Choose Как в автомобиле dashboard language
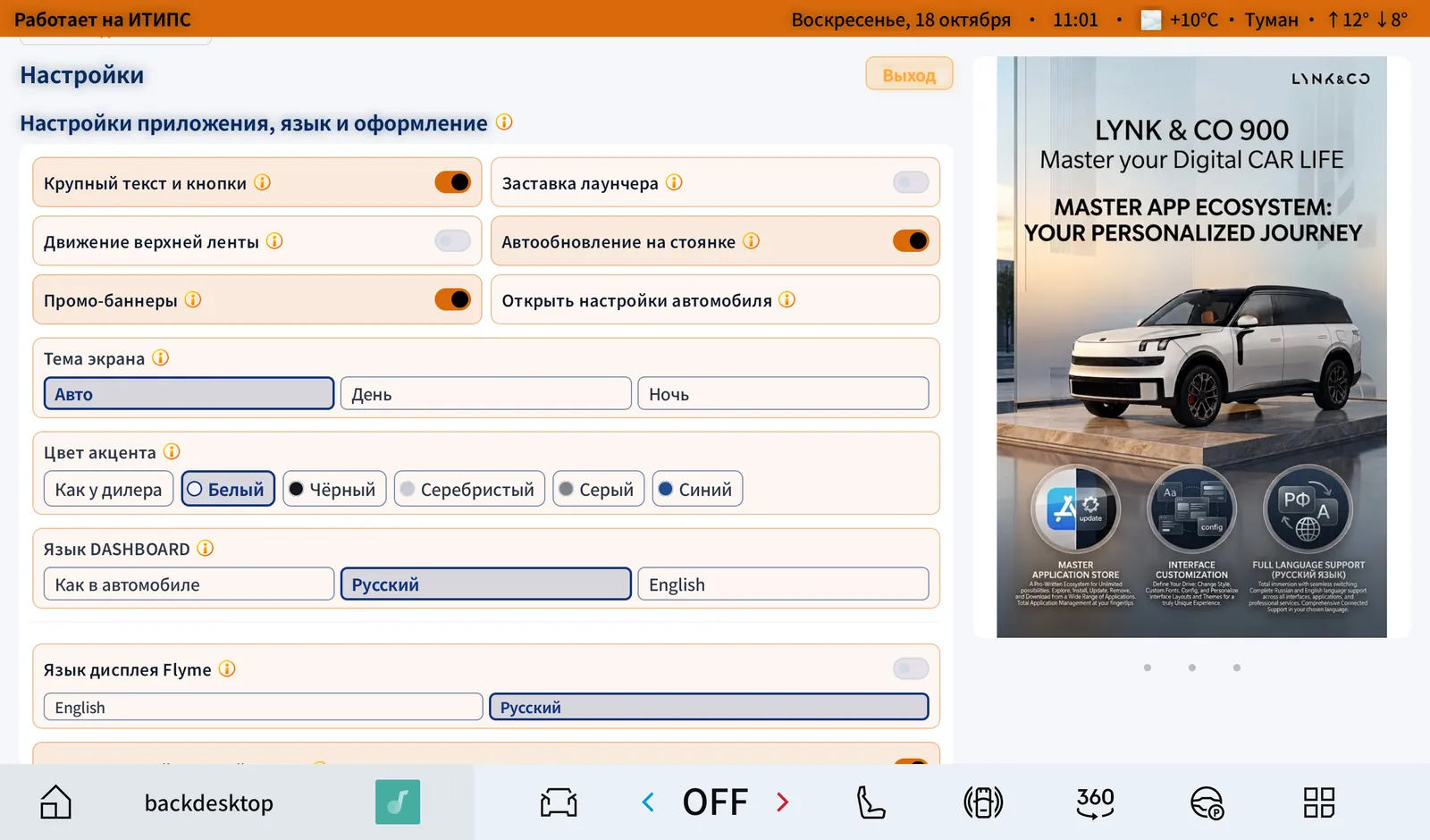 189,584
